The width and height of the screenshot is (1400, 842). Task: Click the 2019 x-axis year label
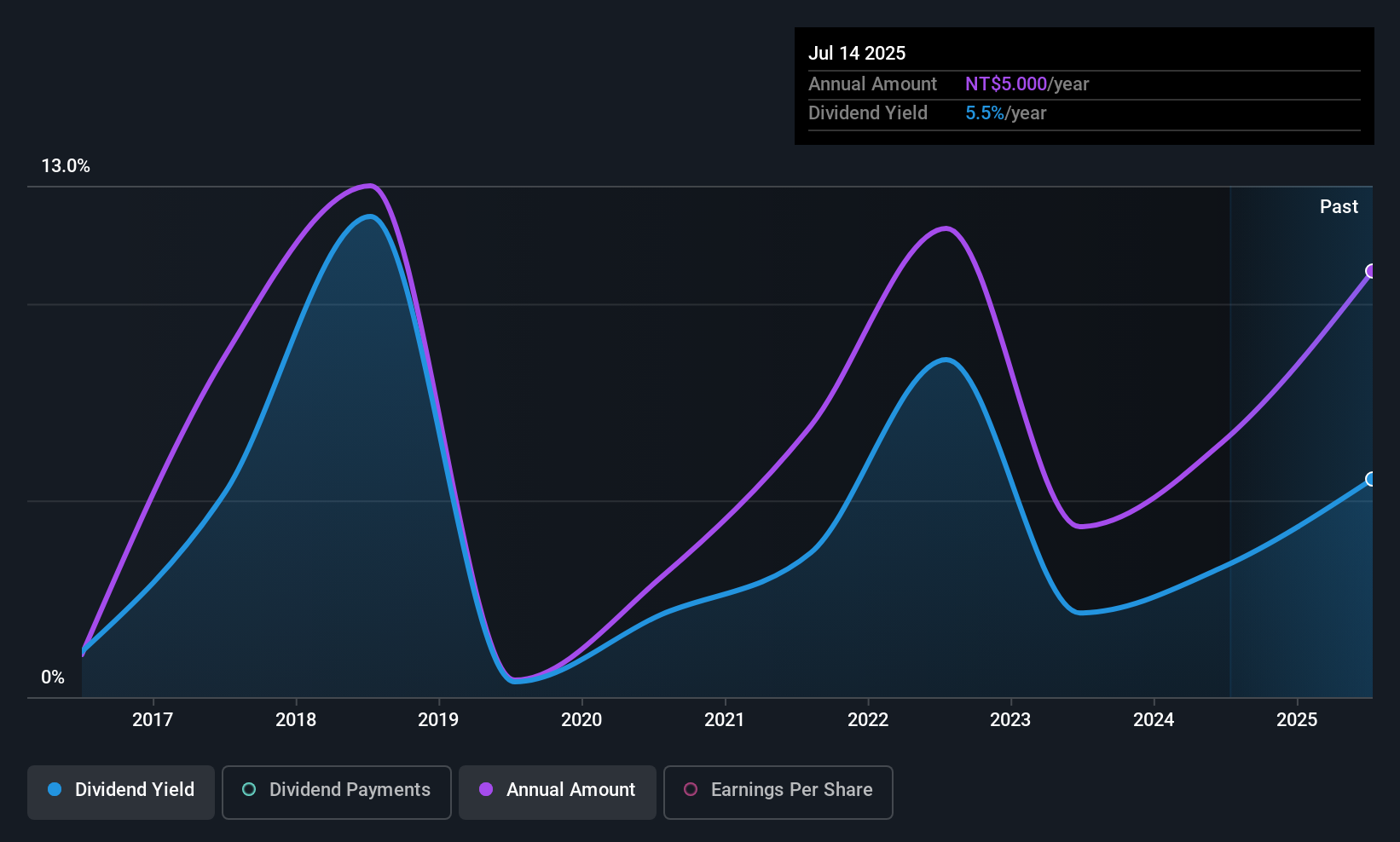[x=438, y=719]
